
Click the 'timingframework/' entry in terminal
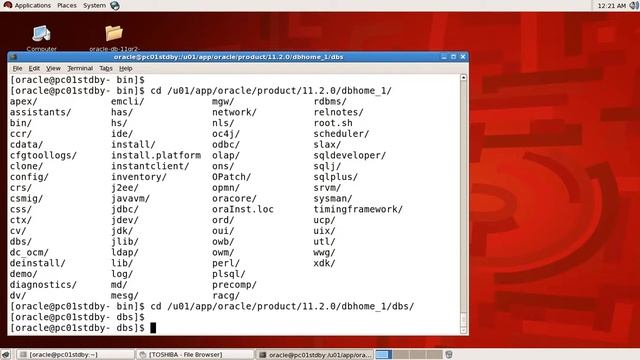pos(358,209)
